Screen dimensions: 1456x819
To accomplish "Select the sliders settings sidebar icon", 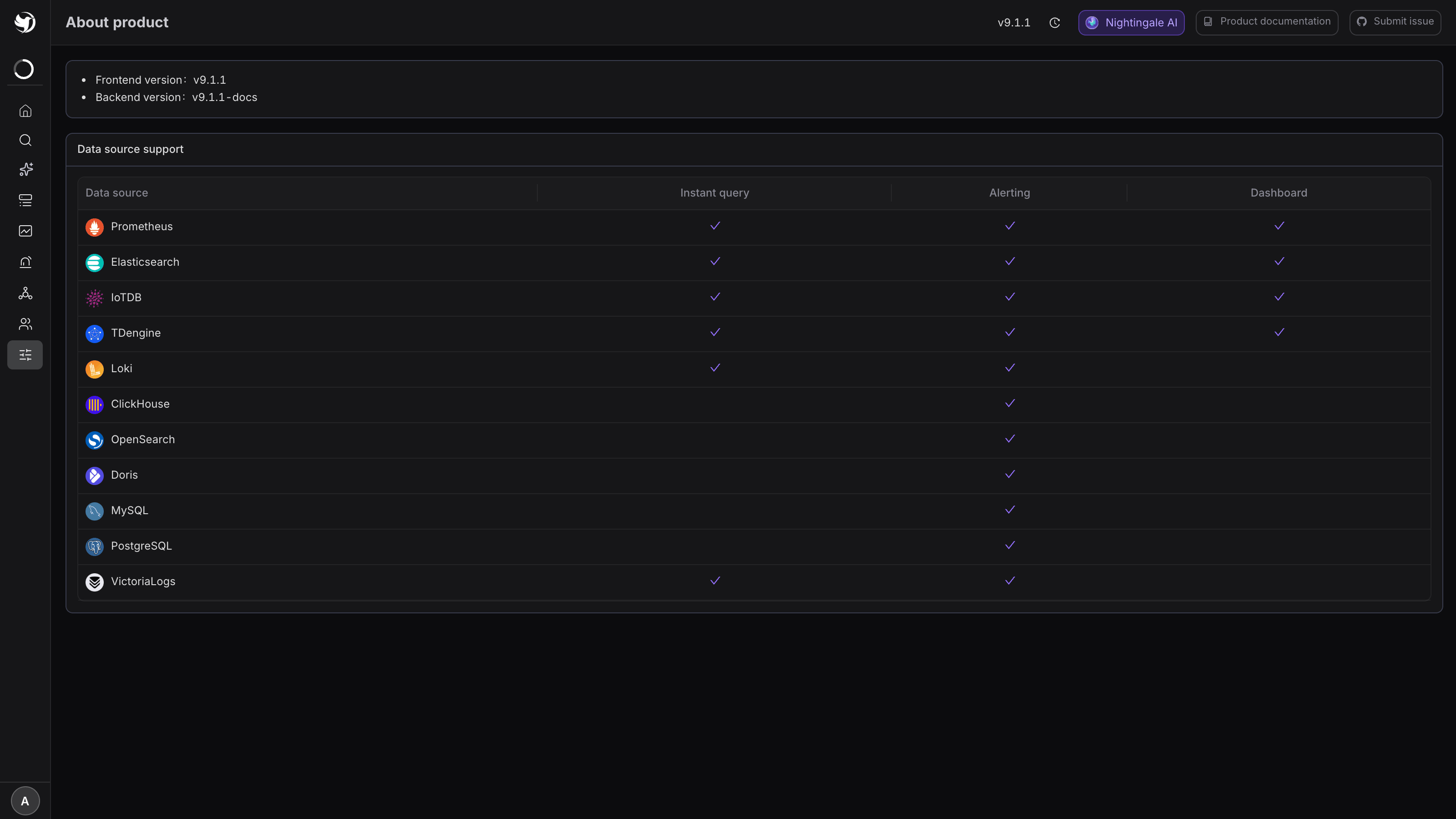I will [25, 355].
